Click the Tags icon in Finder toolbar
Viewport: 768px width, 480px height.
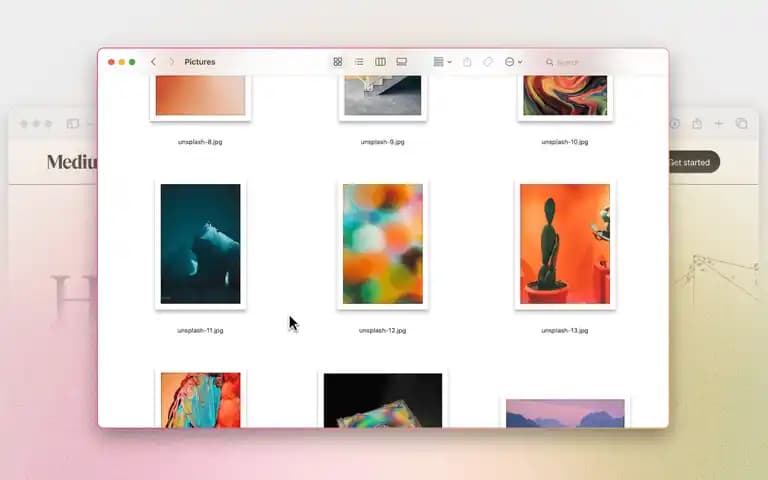488,62
